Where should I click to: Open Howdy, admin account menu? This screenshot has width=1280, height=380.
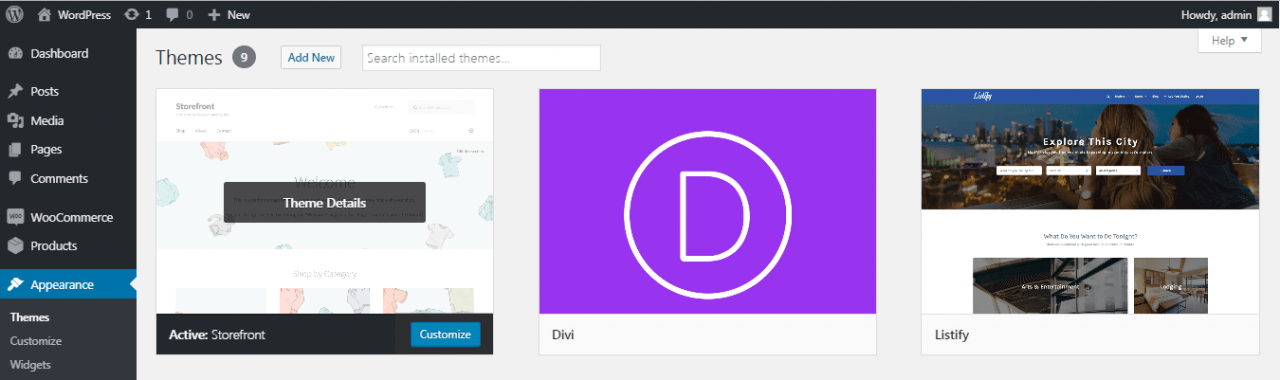pos(1215,15)
